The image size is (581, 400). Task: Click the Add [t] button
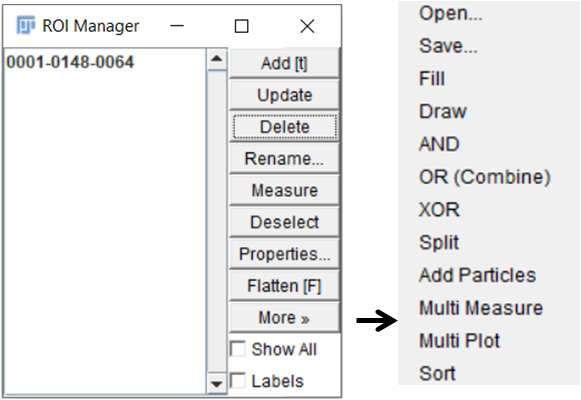click(x=284, y=63)
